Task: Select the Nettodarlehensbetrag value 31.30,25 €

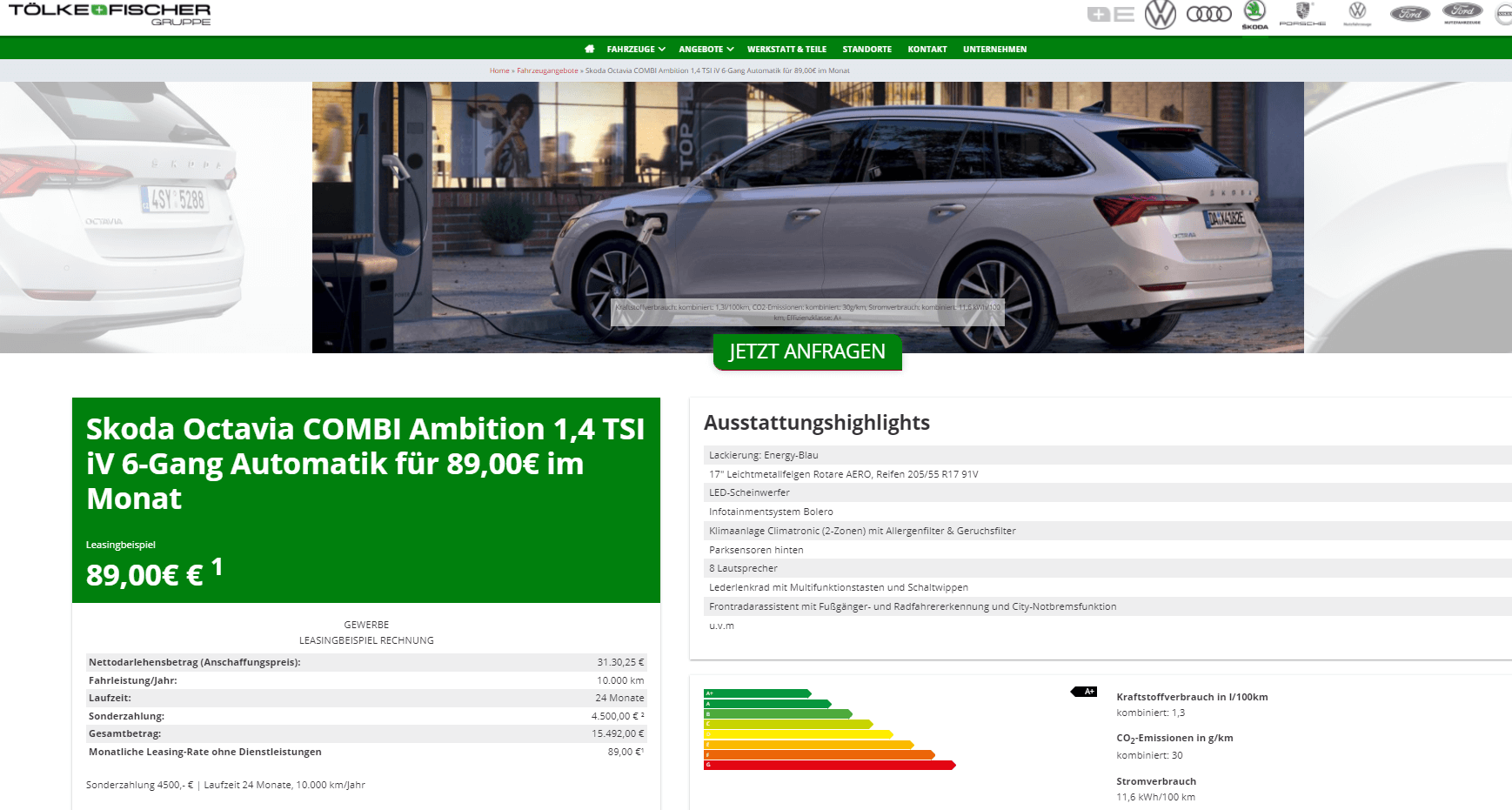Action: point(620,662)
